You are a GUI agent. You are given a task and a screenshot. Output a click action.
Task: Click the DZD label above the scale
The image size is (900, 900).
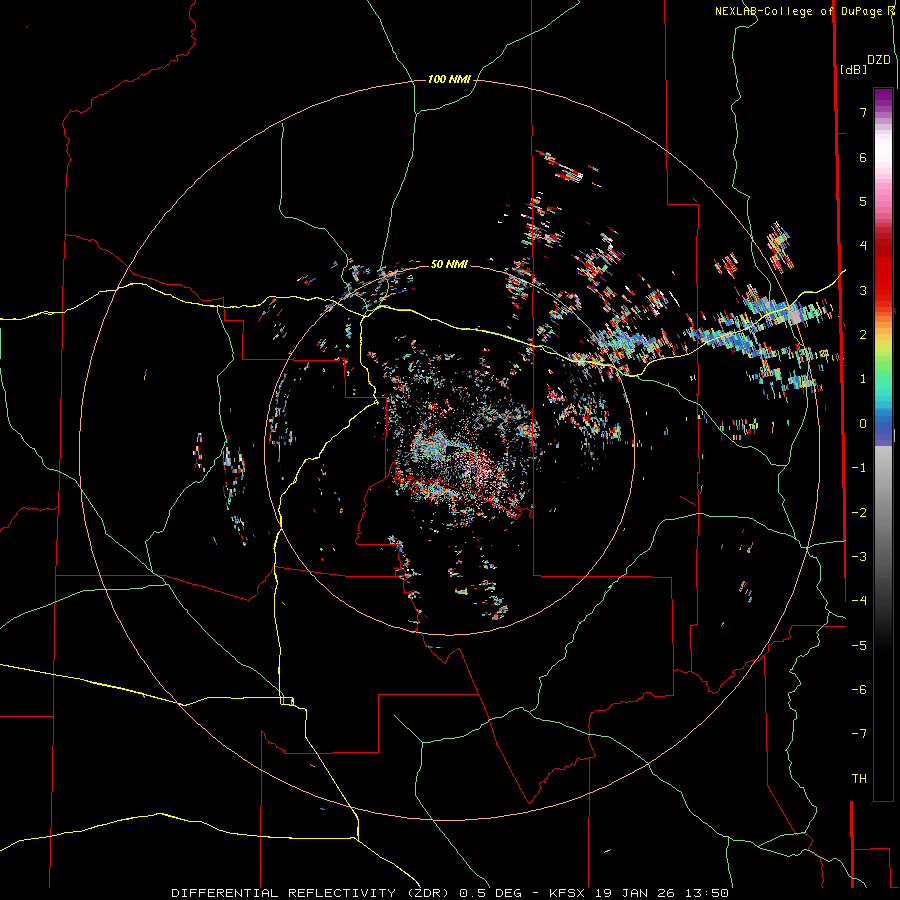879,60
